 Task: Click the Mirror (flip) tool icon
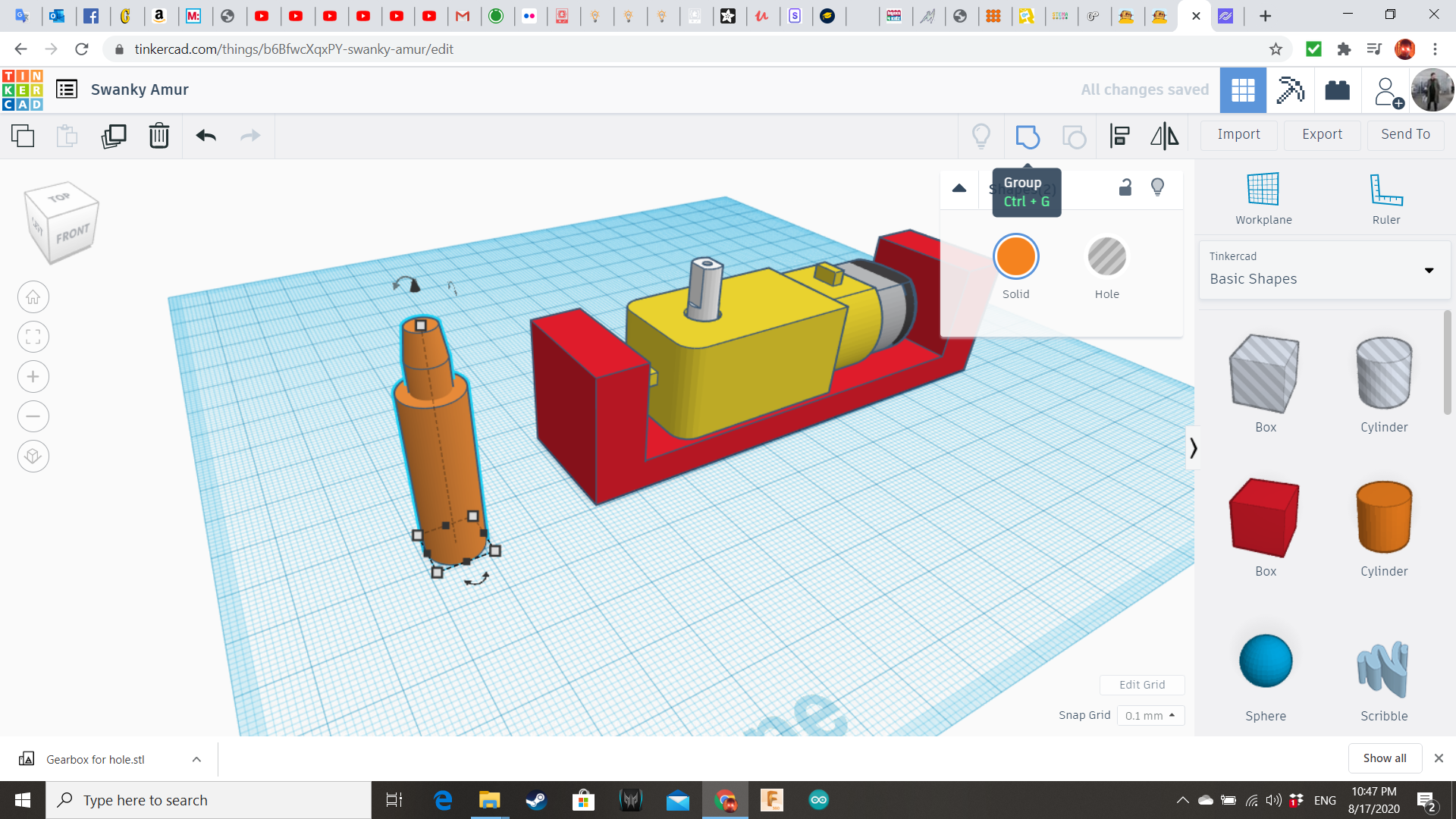1164,136
